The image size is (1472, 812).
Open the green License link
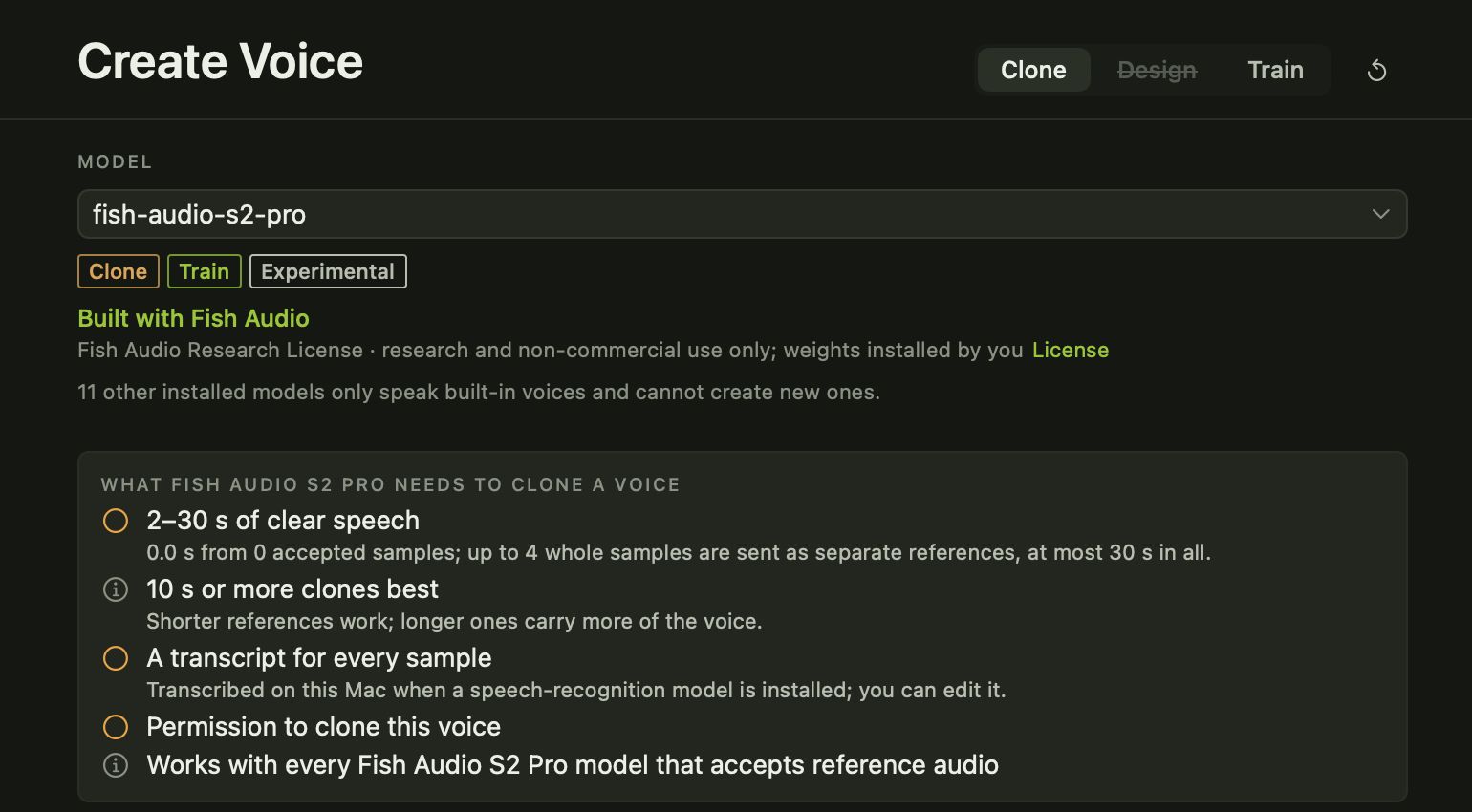point(1071,350)
